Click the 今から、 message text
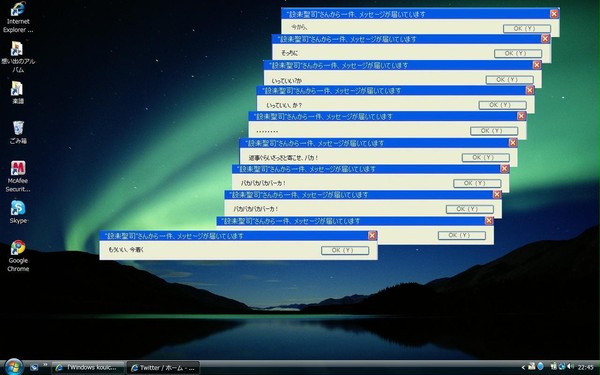This screenshot has width=600, height=375. click(x=299, y=27)
